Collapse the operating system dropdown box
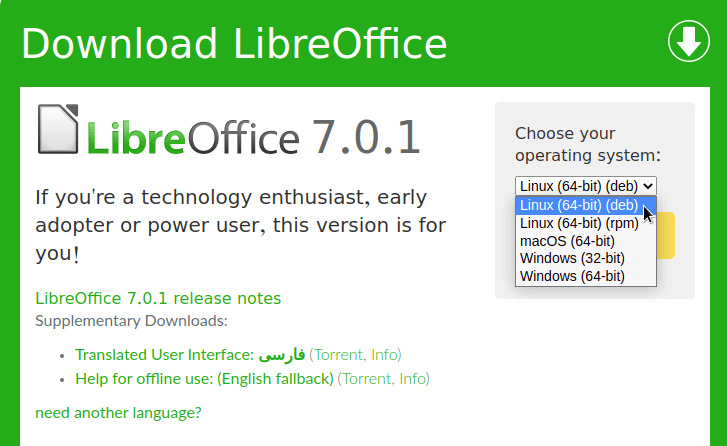 coord(586,185)
